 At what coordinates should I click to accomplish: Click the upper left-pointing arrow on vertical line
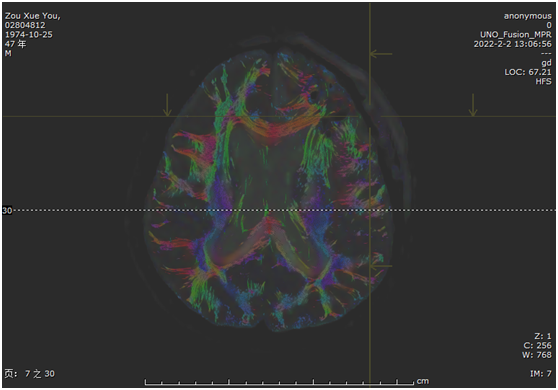(x=381, y=54)
